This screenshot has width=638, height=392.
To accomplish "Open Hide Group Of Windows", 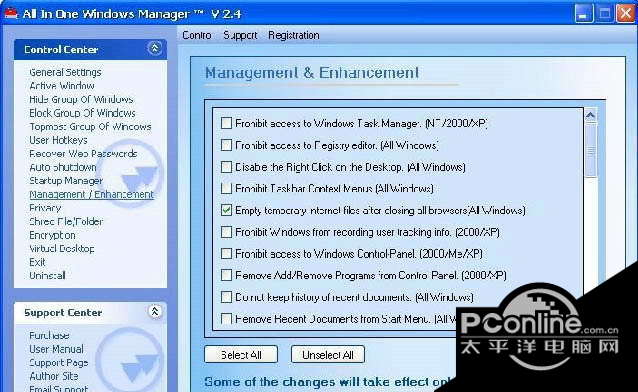I will (81, 99).
